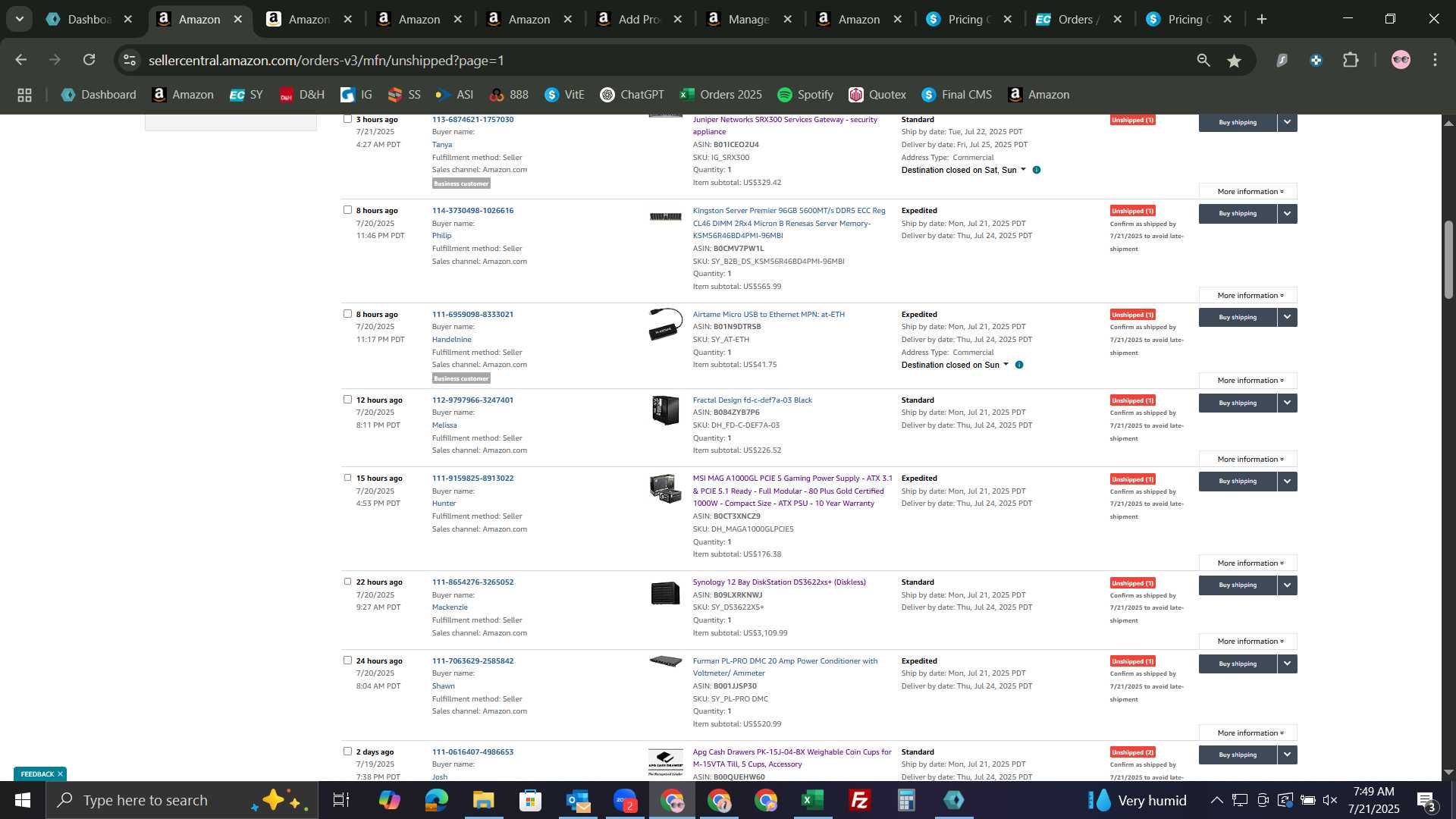Select checkbox for order 114-3730498-1026616
This screenshot has width=1456, height=819.
347,210
